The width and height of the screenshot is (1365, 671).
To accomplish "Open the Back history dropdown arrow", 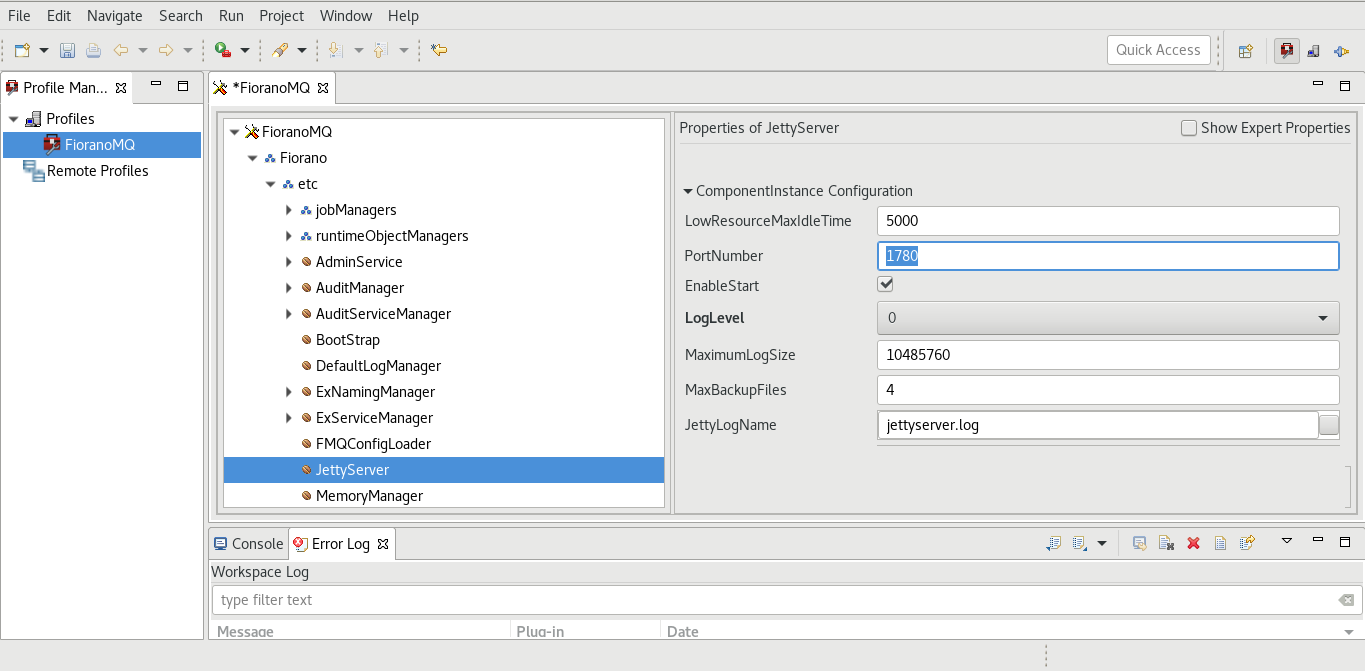I will click(x=143, y=50).
